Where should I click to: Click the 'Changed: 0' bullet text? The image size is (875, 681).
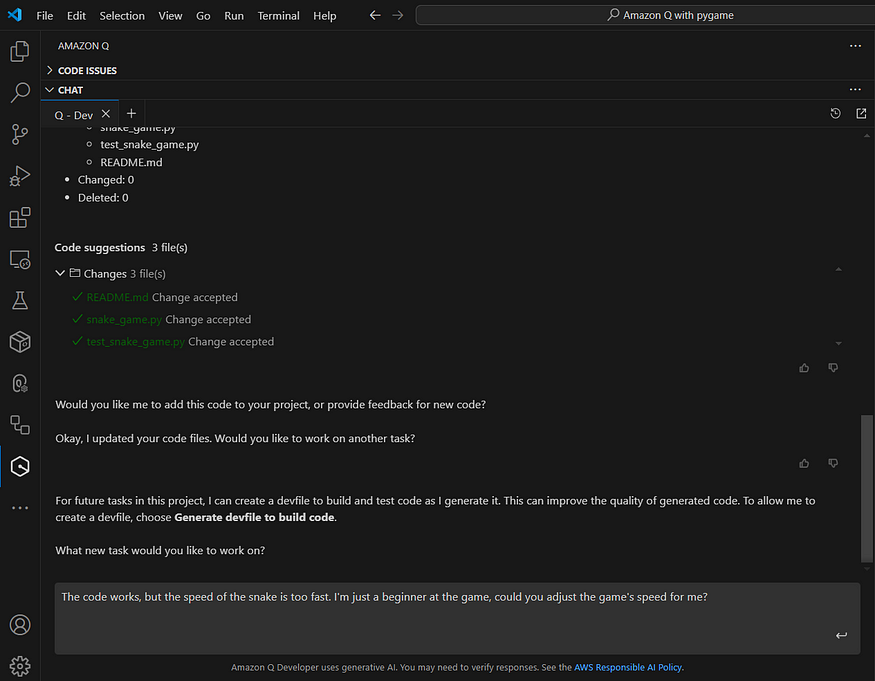(x=105, y=180)
